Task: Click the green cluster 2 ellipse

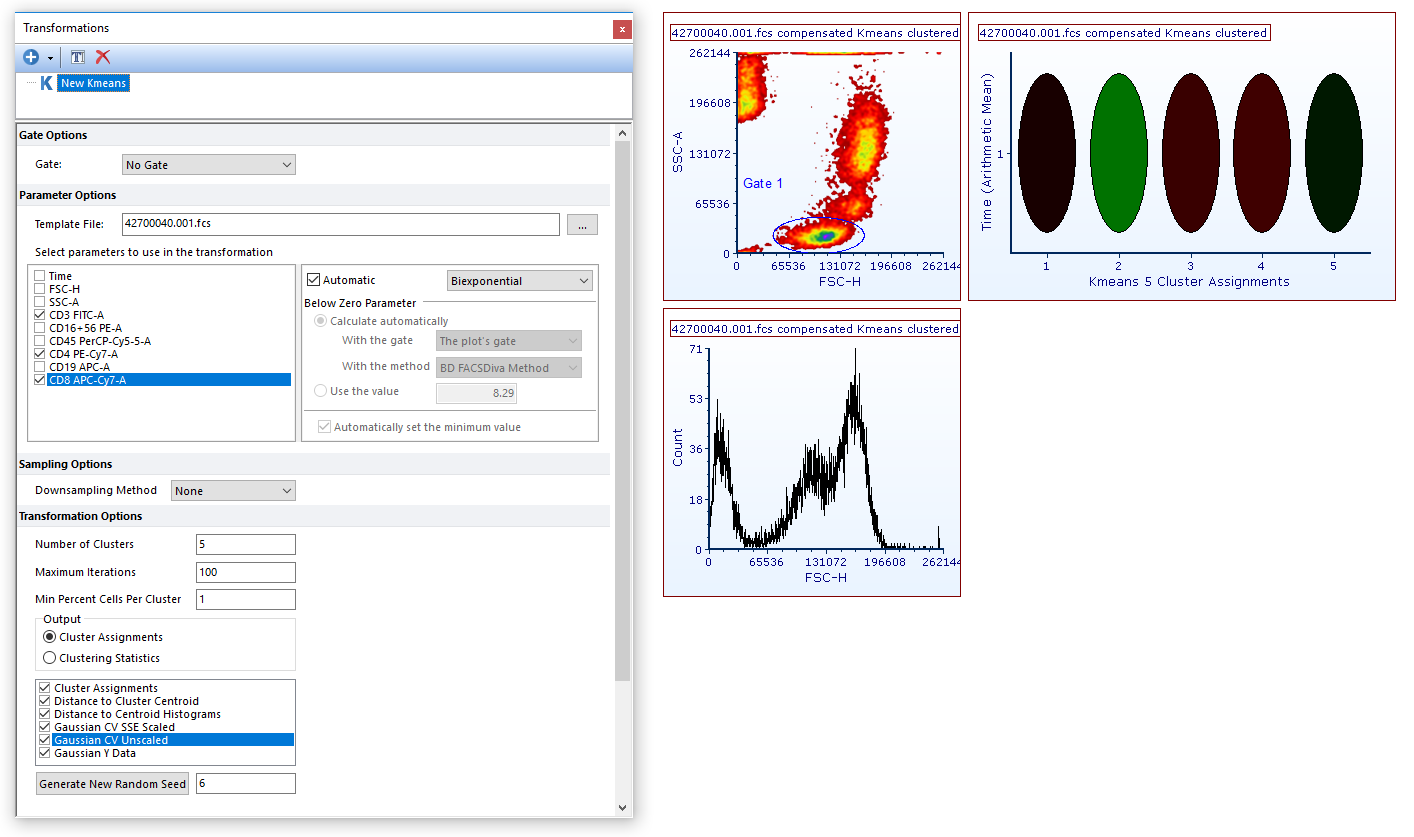Action: coord(1118,153)
